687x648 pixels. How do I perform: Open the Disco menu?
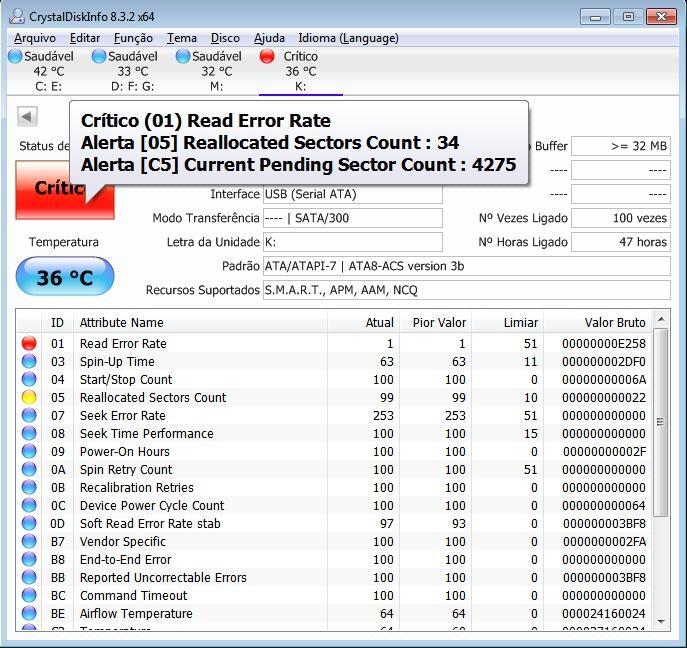[x=225, y=38]
